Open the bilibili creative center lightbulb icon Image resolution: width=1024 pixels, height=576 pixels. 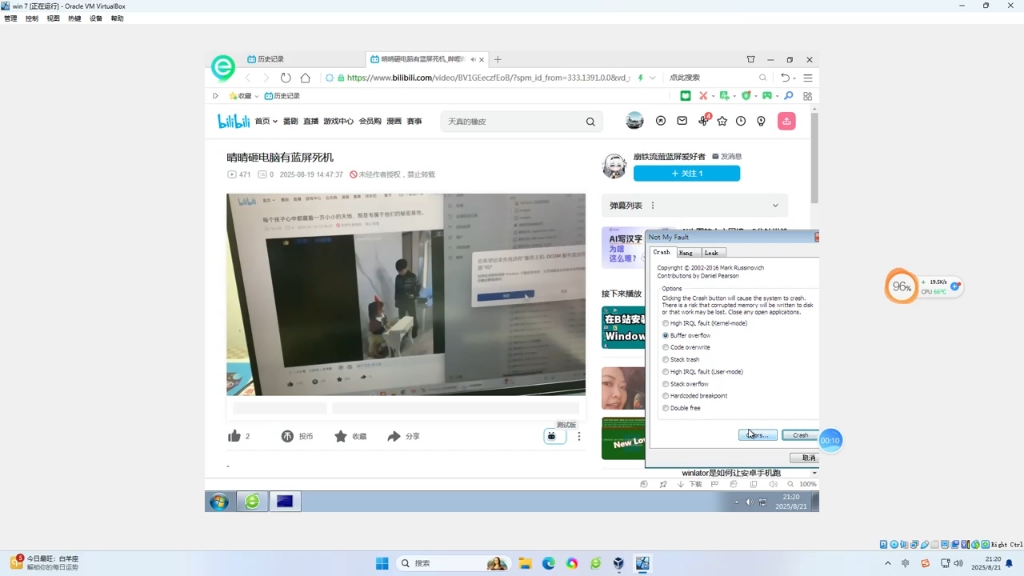(x=761, y=121)
